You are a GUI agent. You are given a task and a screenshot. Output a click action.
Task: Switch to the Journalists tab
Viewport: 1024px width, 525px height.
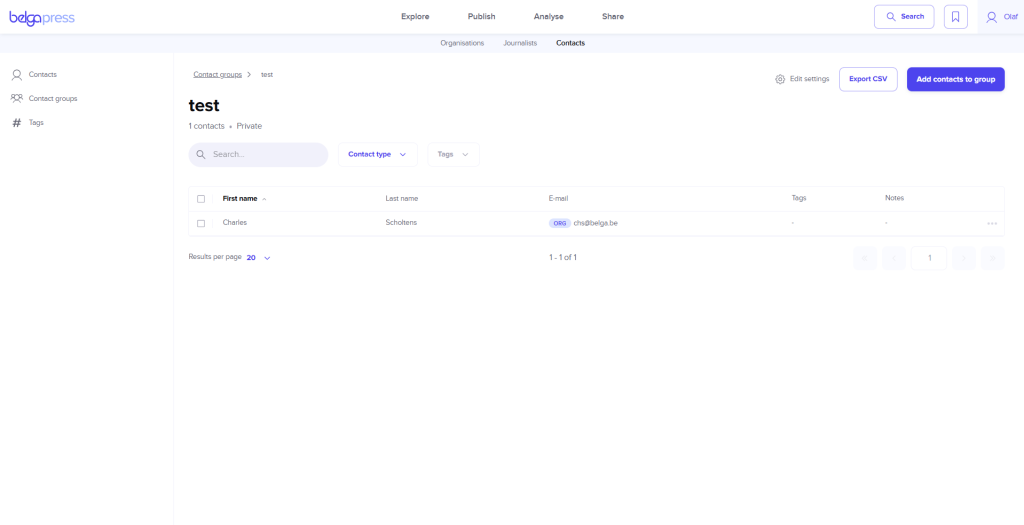[520, 43]
